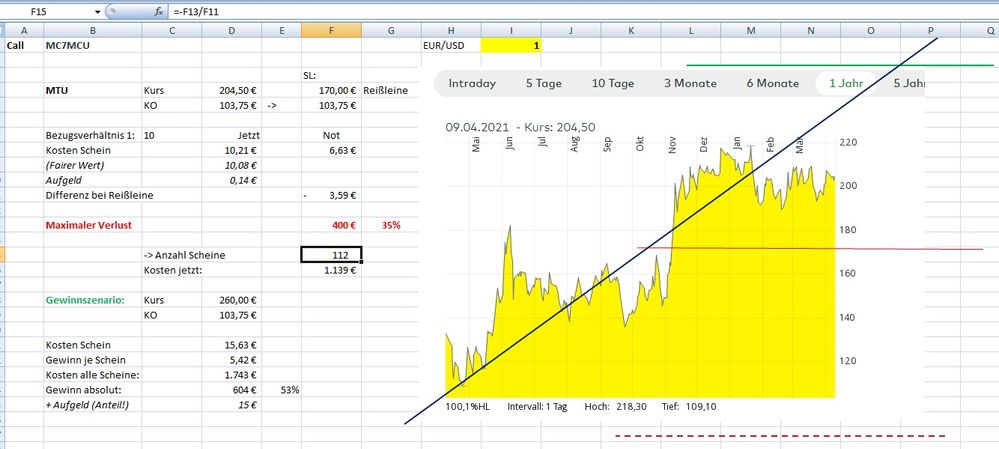Click the Name Box showing F15

(x=50, y=11)
